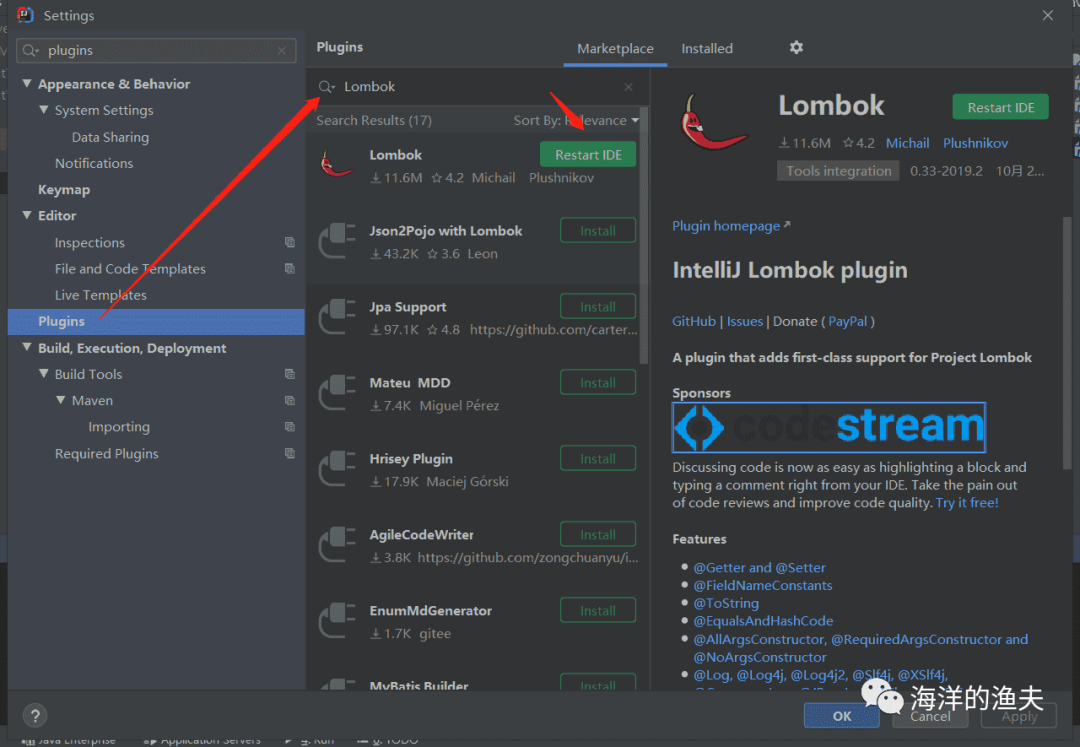
Task: Click Restart IDE in Lombok details panel
Action: click(x=1001, y=107)
